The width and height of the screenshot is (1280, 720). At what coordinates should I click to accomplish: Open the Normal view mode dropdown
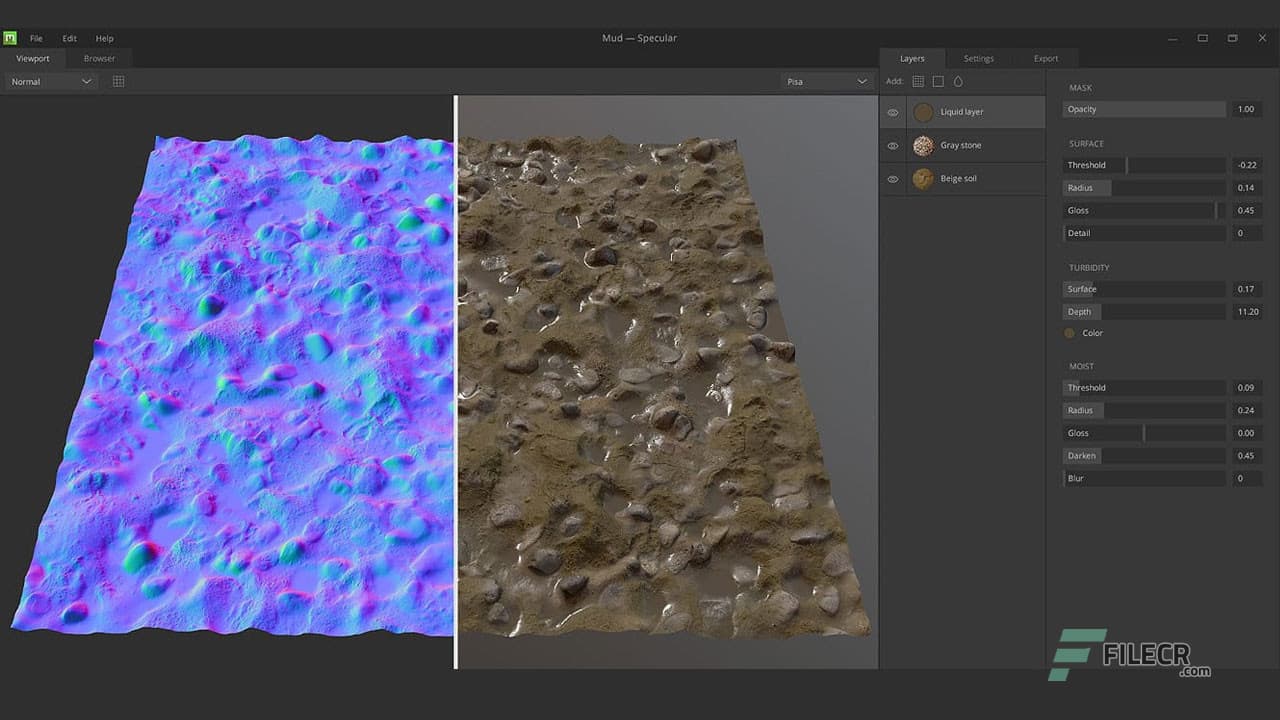(45, 81)
